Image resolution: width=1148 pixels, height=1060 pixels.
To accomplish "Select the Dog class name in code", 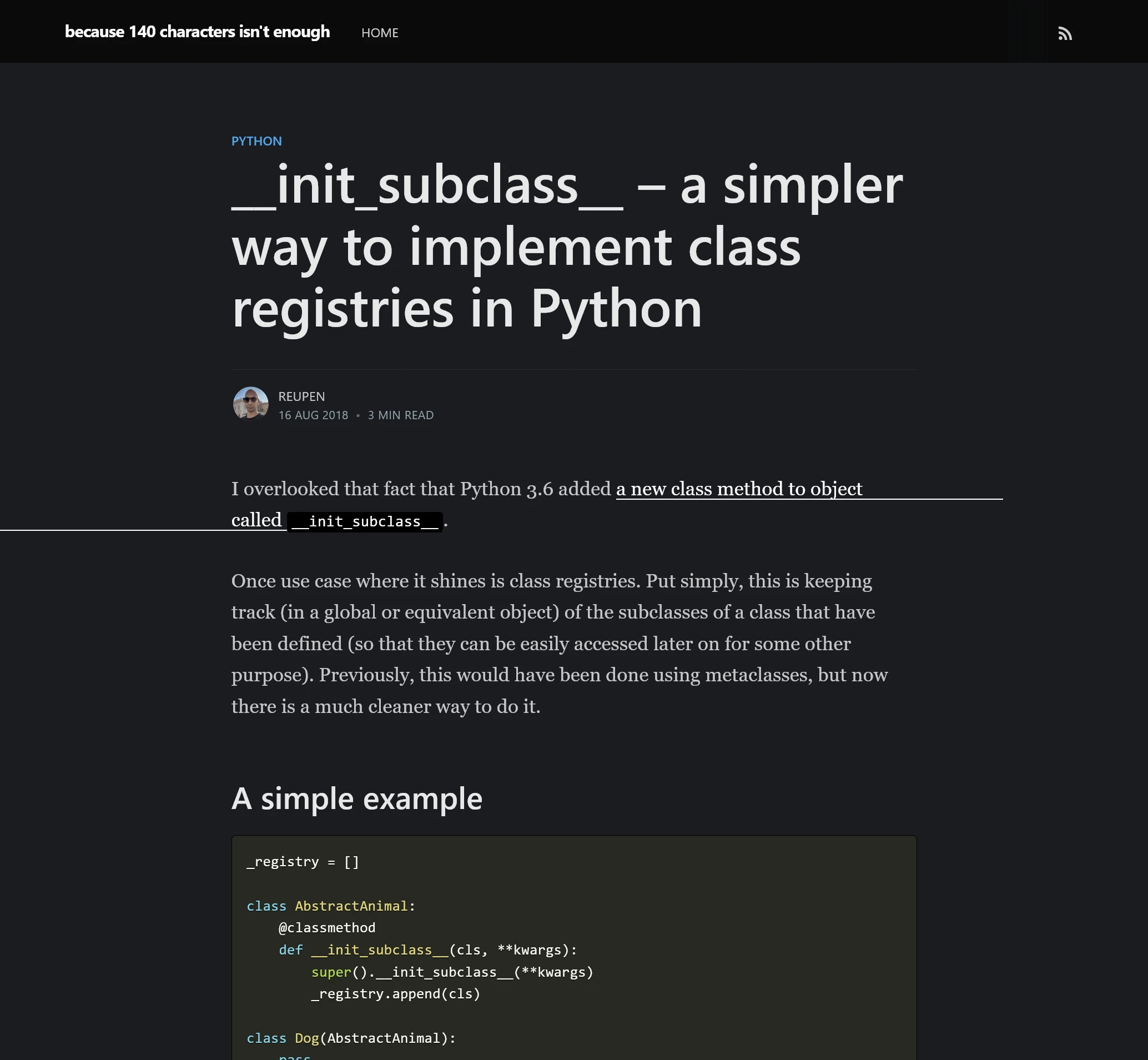I will point(306,1038).
